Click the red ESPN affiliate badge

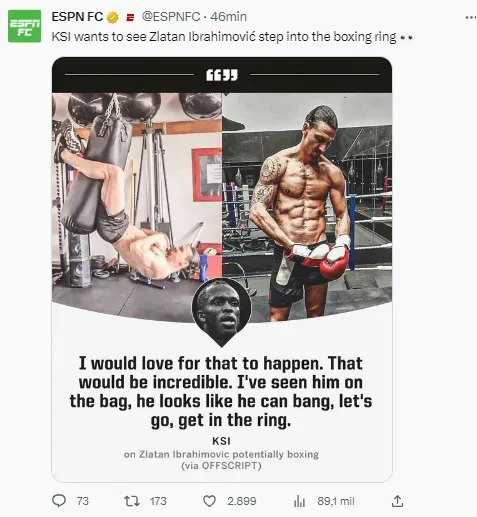pos(130,18)
